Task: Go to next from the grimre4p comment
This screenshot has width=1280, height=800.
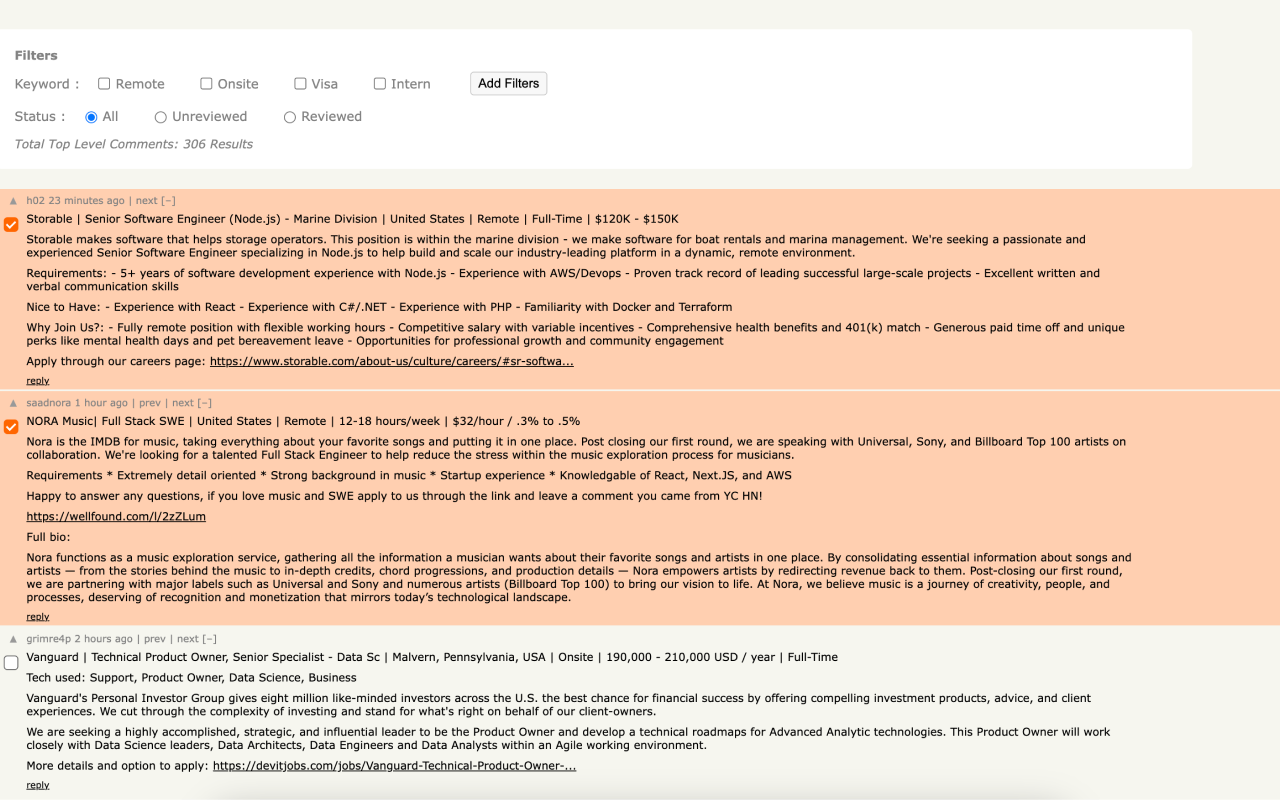Action: [x=188, y=639]
